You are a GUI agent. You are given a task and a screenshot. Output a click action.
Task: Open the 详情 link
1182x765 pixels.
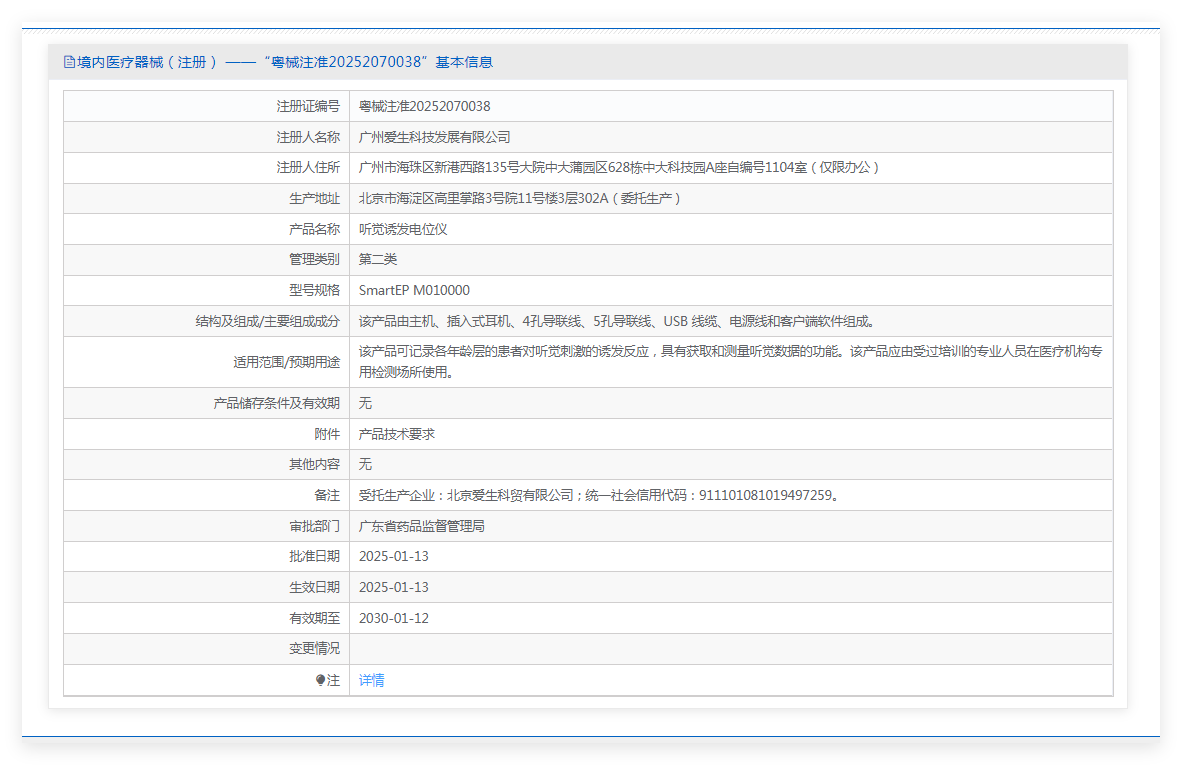(x=372, y=680)
